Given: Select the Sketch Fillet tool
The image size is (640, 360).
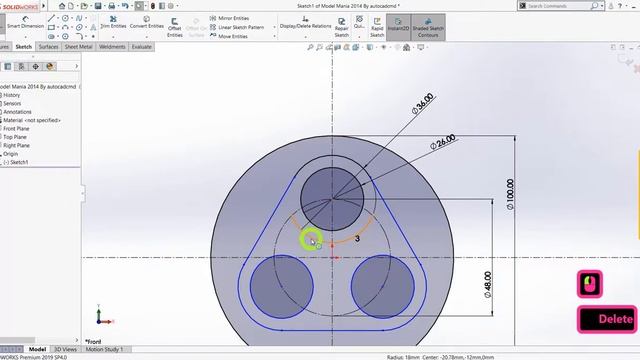Looking at the screenshot, I should 79,36.
